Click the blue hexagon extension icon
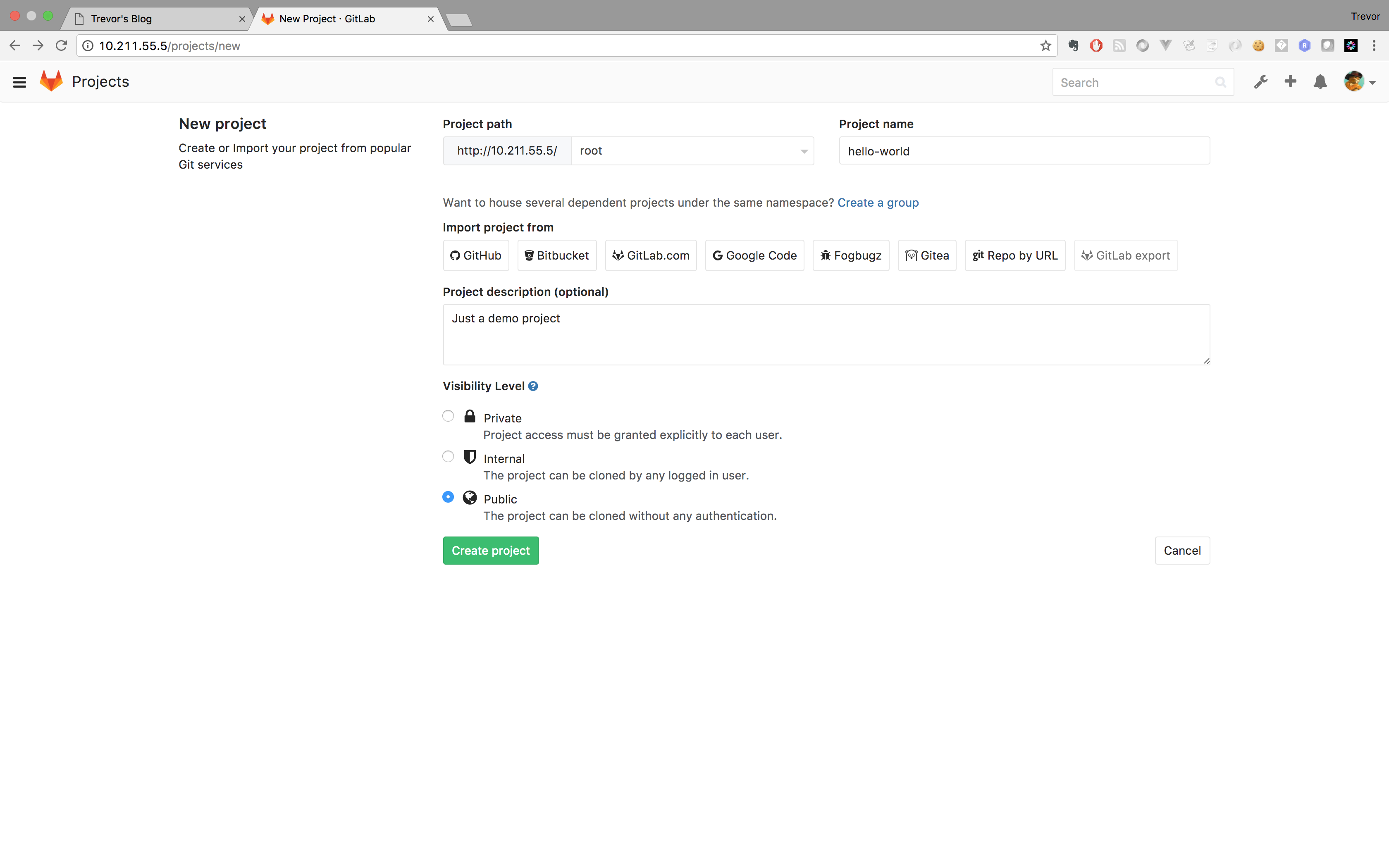 click(1304, 45)
